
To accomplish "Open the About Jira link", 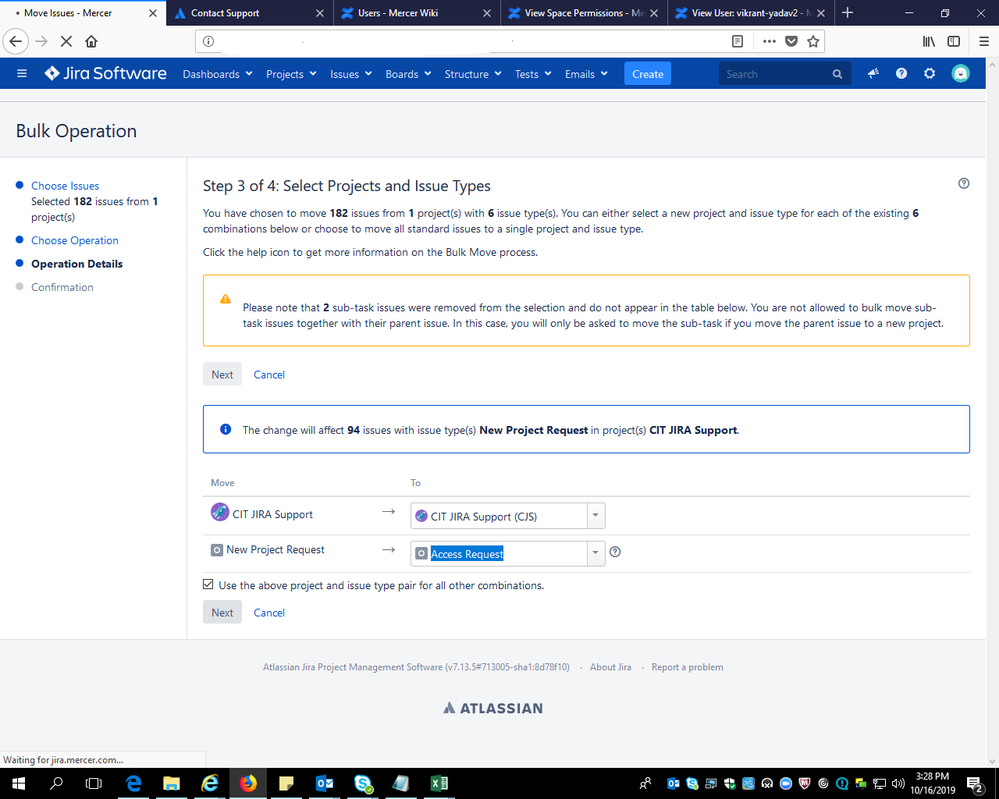I will (610, 667).
